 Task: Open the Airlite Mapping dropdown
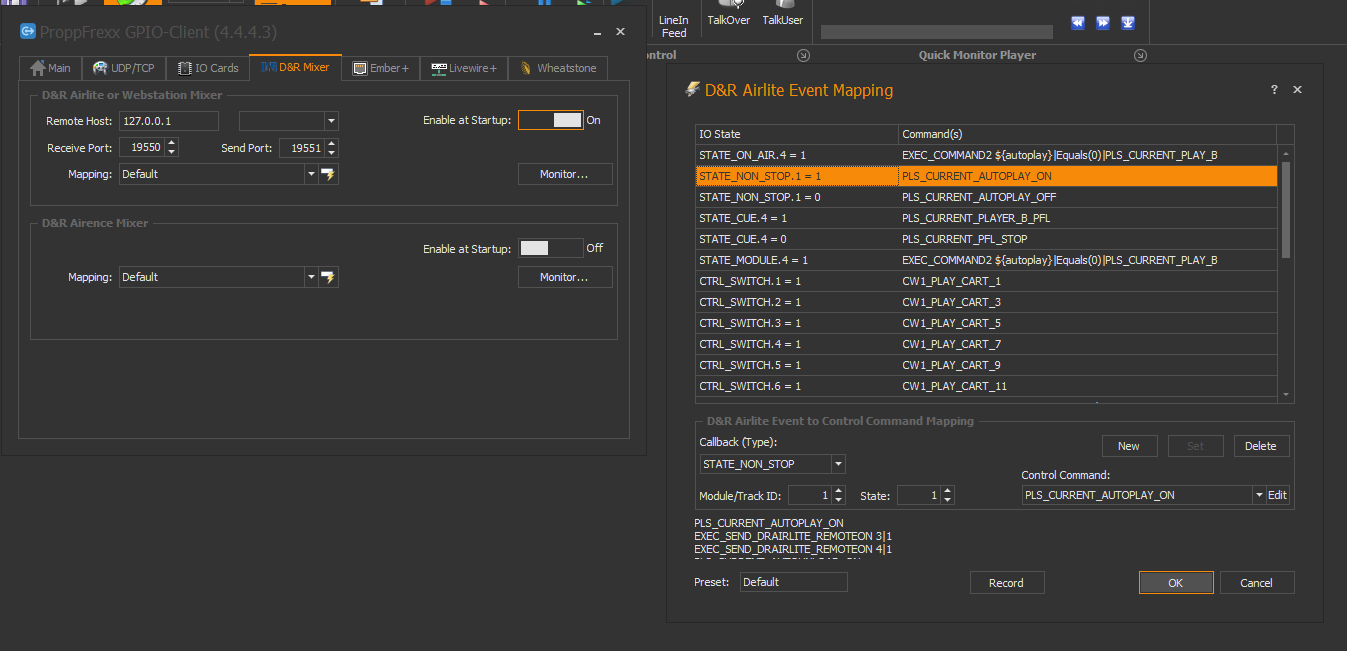(x=311, y=175)
